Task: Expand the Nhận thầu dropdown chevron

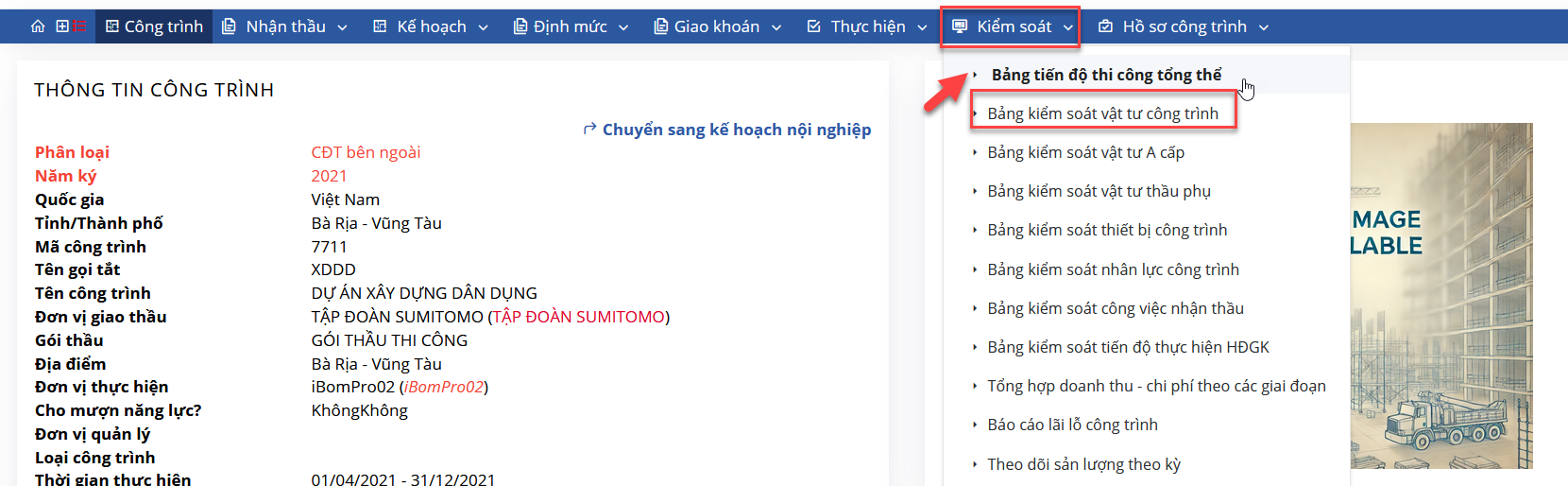Action: [x=342, y=27]
